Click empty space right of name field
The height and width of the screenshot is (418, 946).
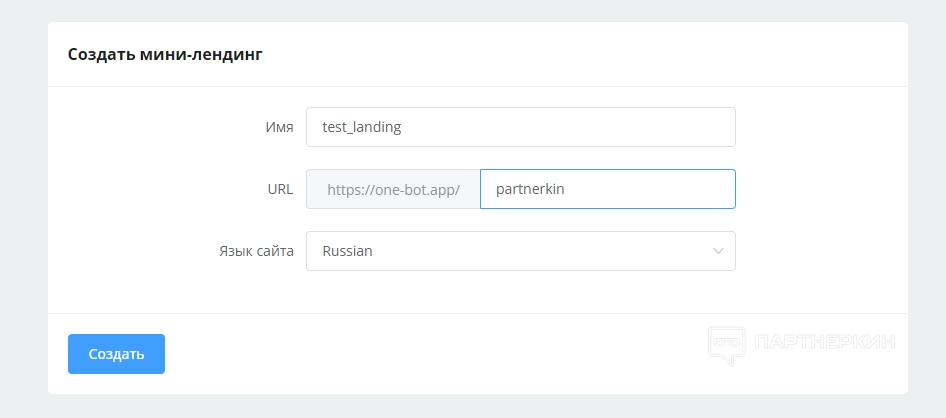pos(820,127)
